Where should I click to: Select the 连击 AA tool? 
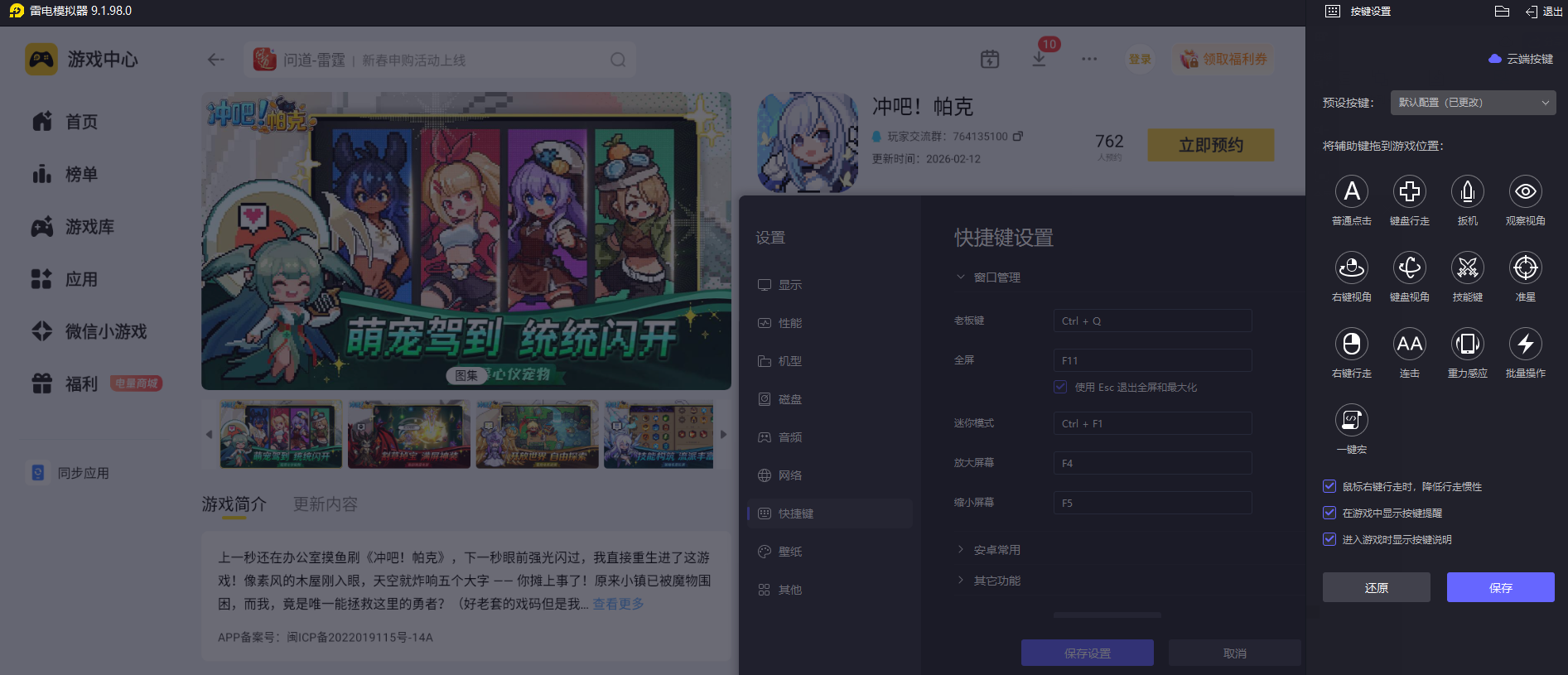point(1409,345)
